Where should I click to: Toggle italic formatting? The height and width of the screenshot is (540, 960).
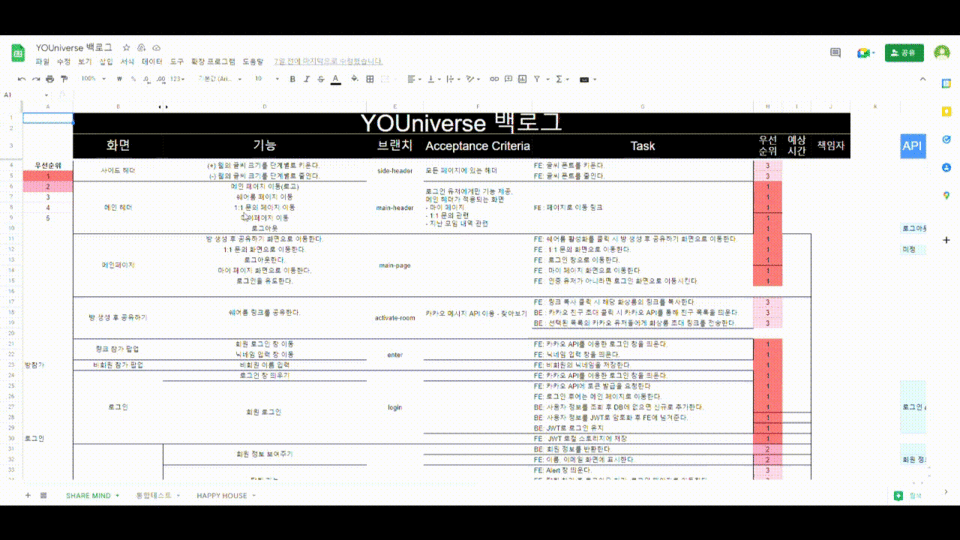[307, 79]
